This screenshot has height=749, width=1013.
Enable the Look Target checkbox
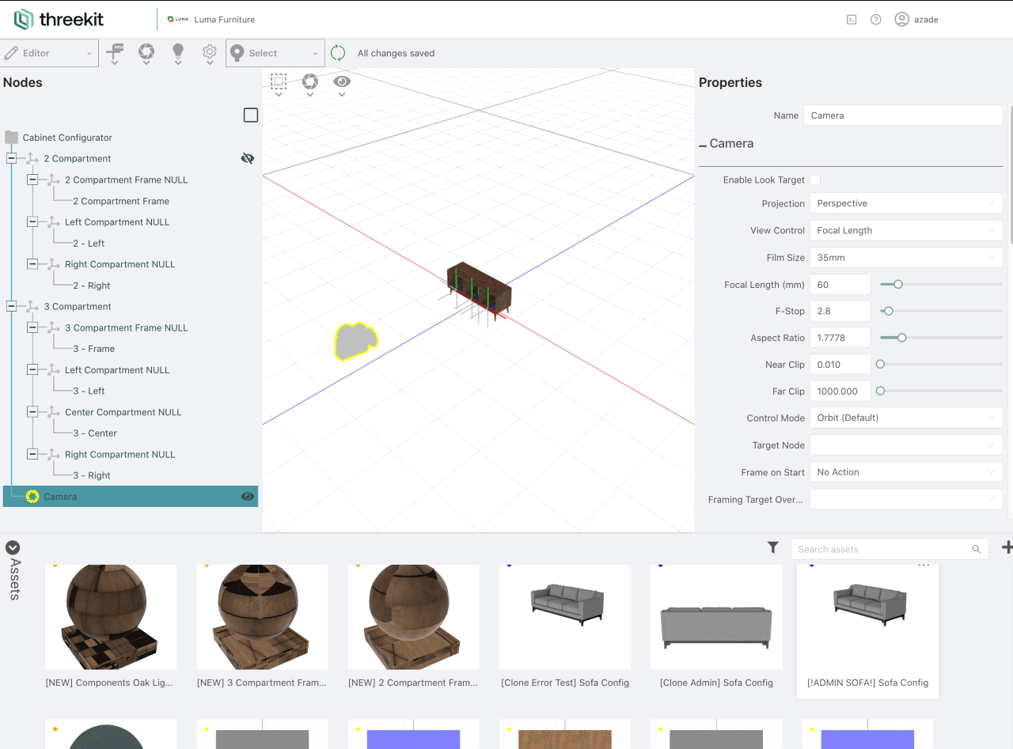point(815,180)
